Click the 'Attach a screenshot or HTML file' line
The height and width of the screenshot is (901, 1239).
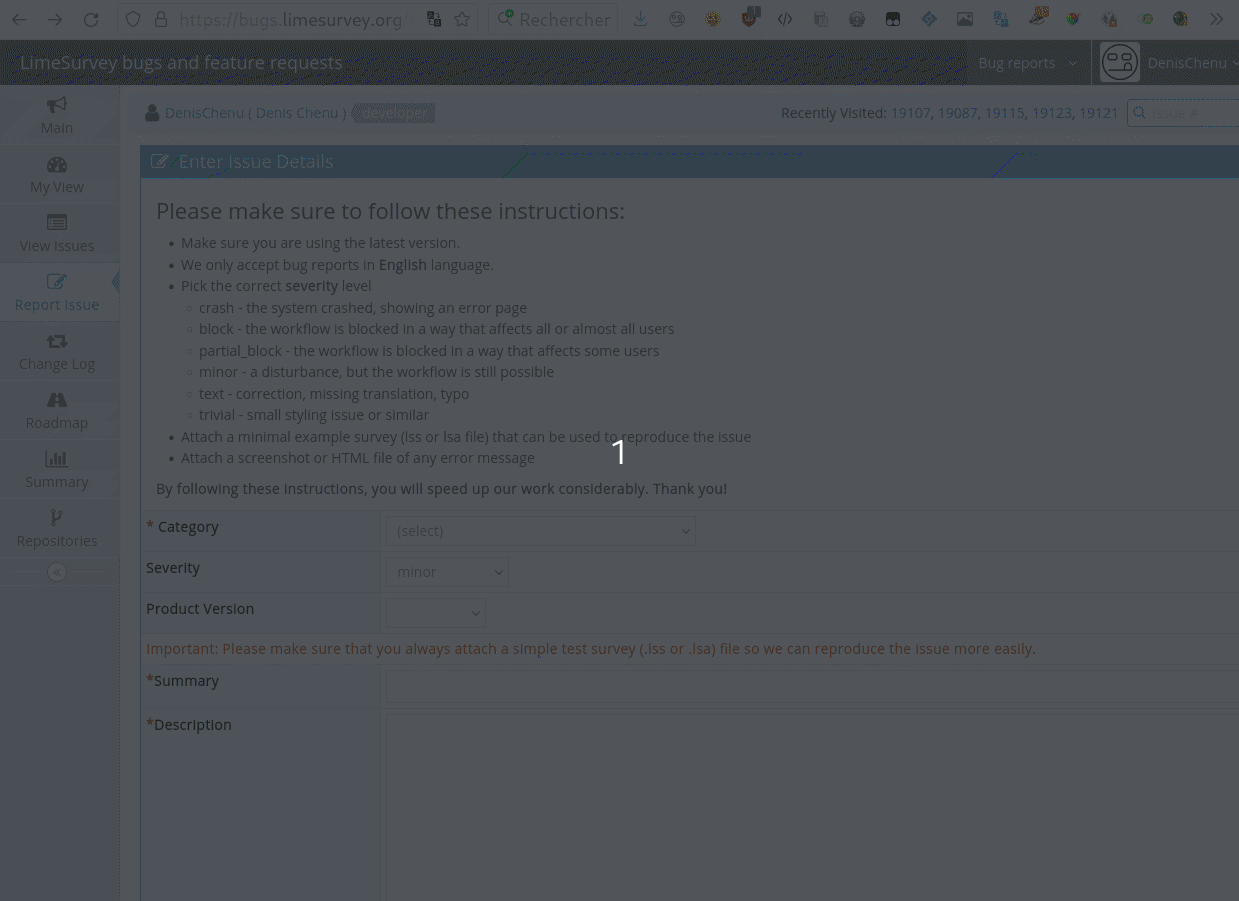tap(358, 458)
